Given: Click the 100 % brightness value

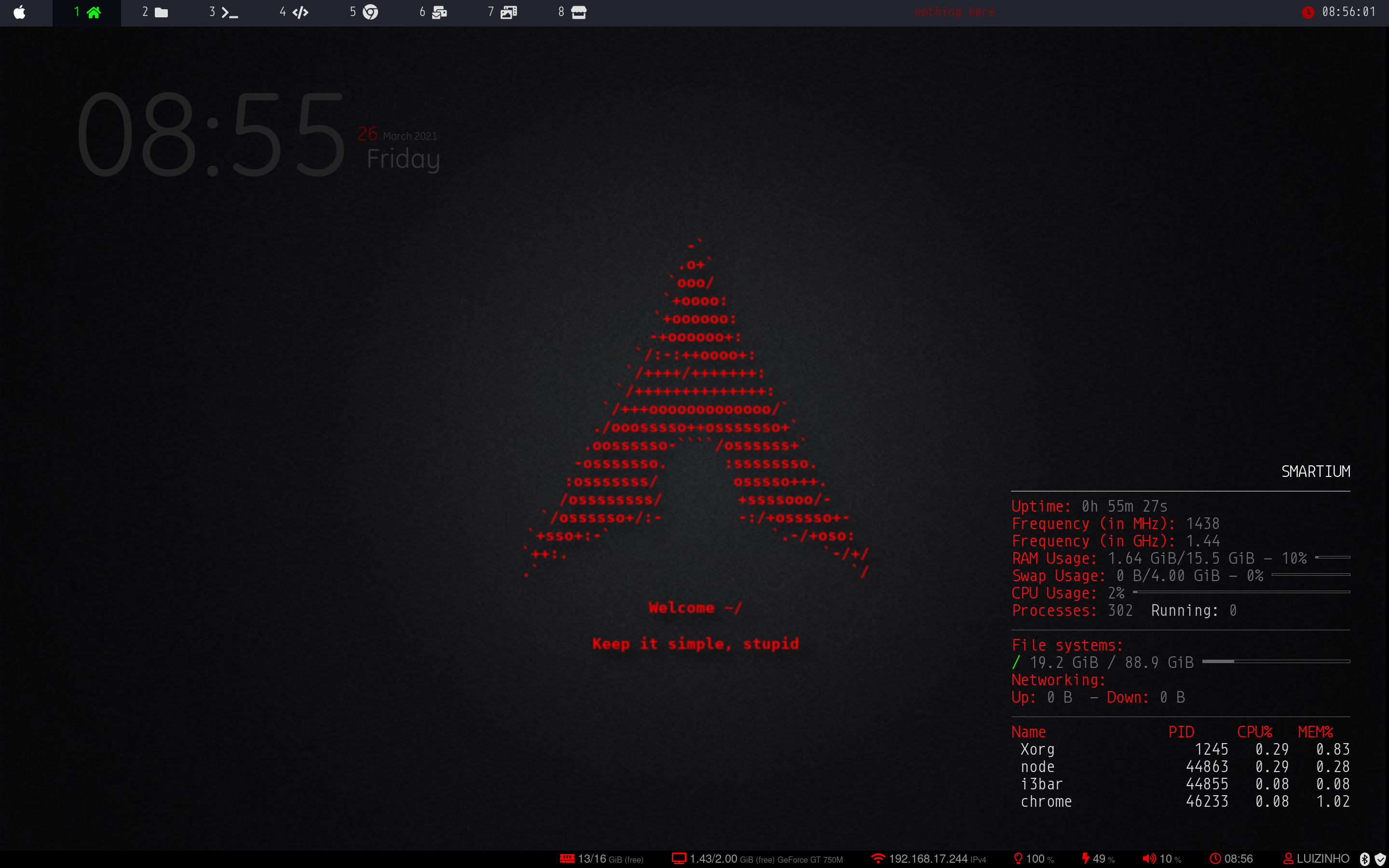Looking at the screenshot, I should pyautogui.click(x=1040, y=859).
